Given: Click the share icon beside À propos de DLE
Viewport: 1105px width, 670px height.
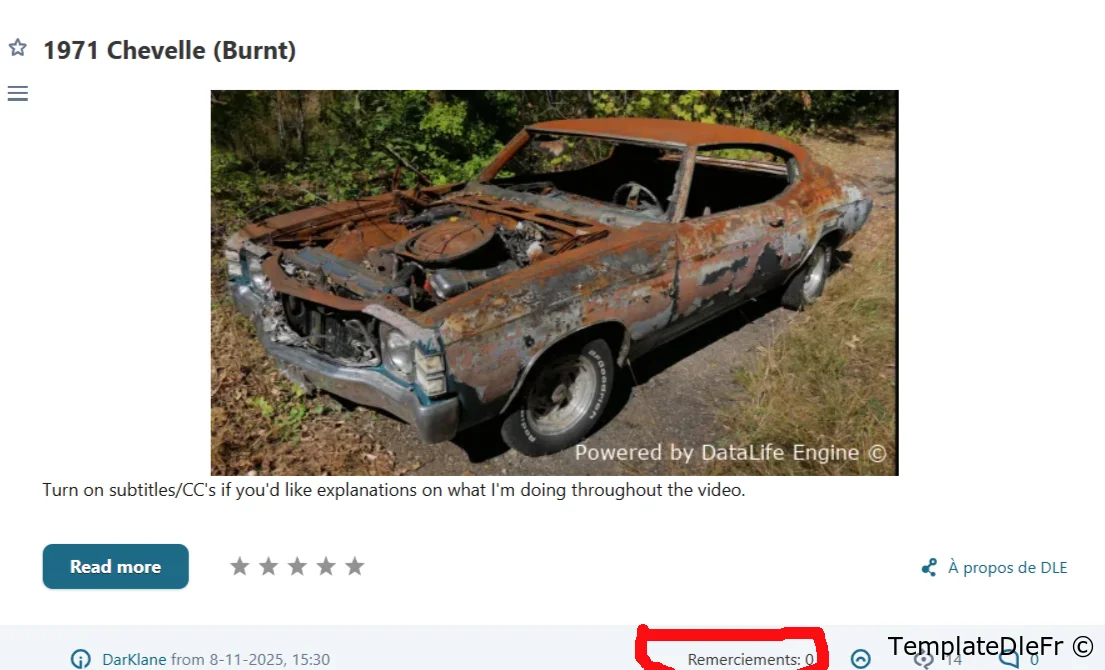Looking at the screenshot, I should coord(930,567).
